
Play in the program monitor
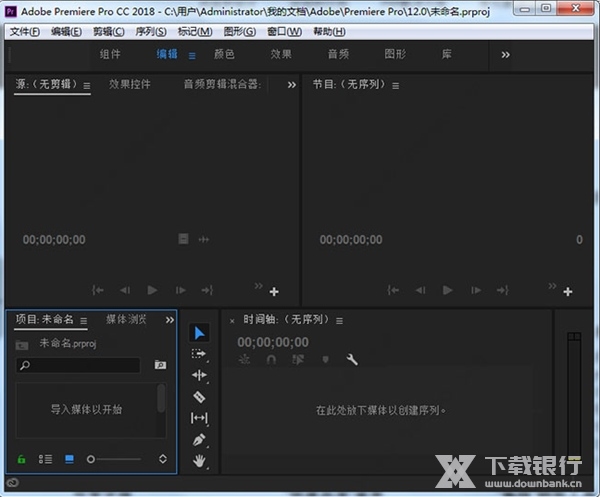point(447,290)
